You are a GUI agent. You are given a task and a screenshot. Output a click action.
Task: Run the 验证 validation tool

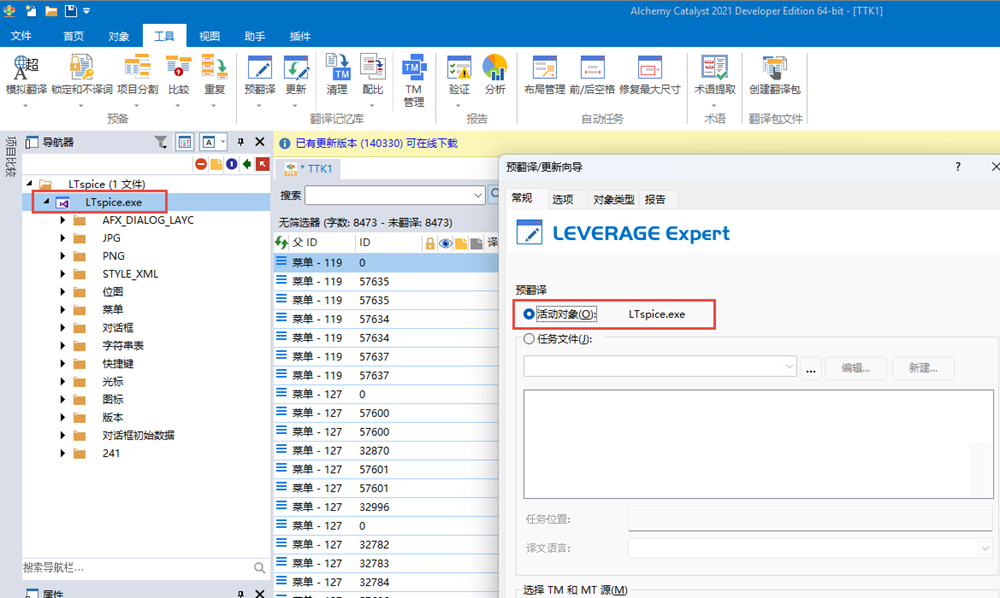coord(459,75)
